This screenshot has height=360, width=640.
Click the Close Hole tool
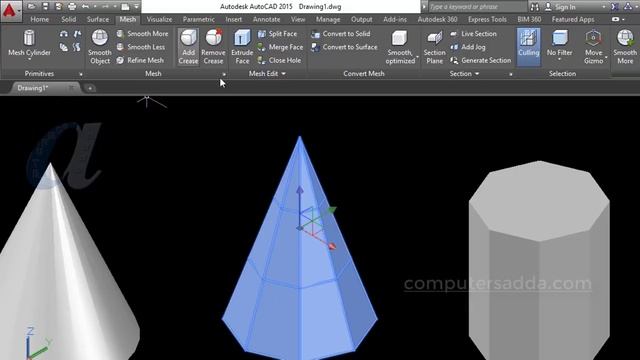(x=279, y=60)
